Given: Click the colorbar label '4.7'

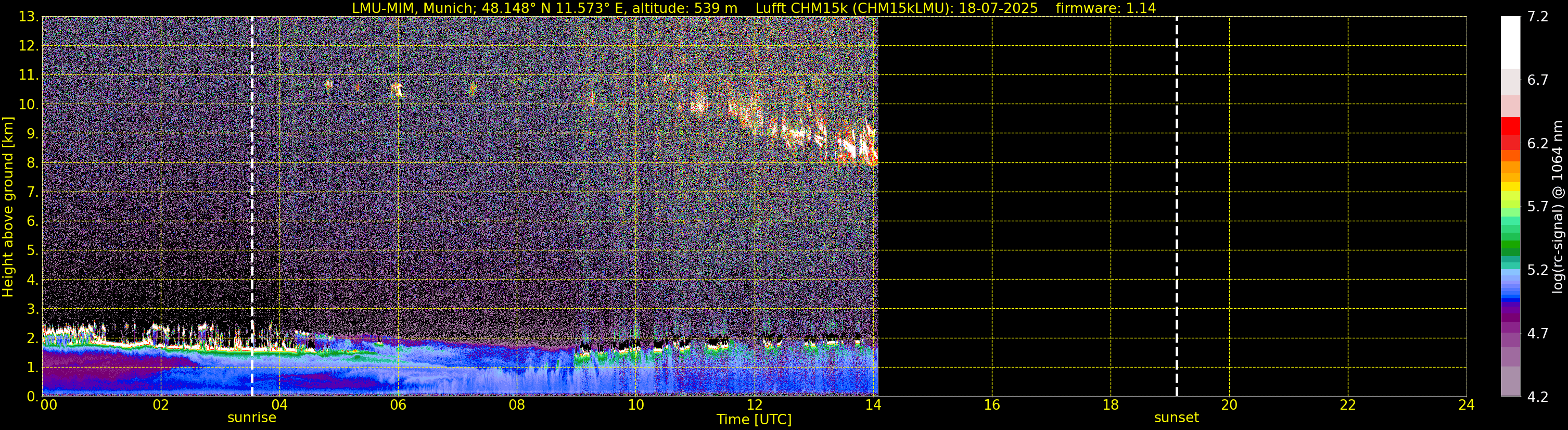Looking at the screenshot, I should tap(1538, 334).
